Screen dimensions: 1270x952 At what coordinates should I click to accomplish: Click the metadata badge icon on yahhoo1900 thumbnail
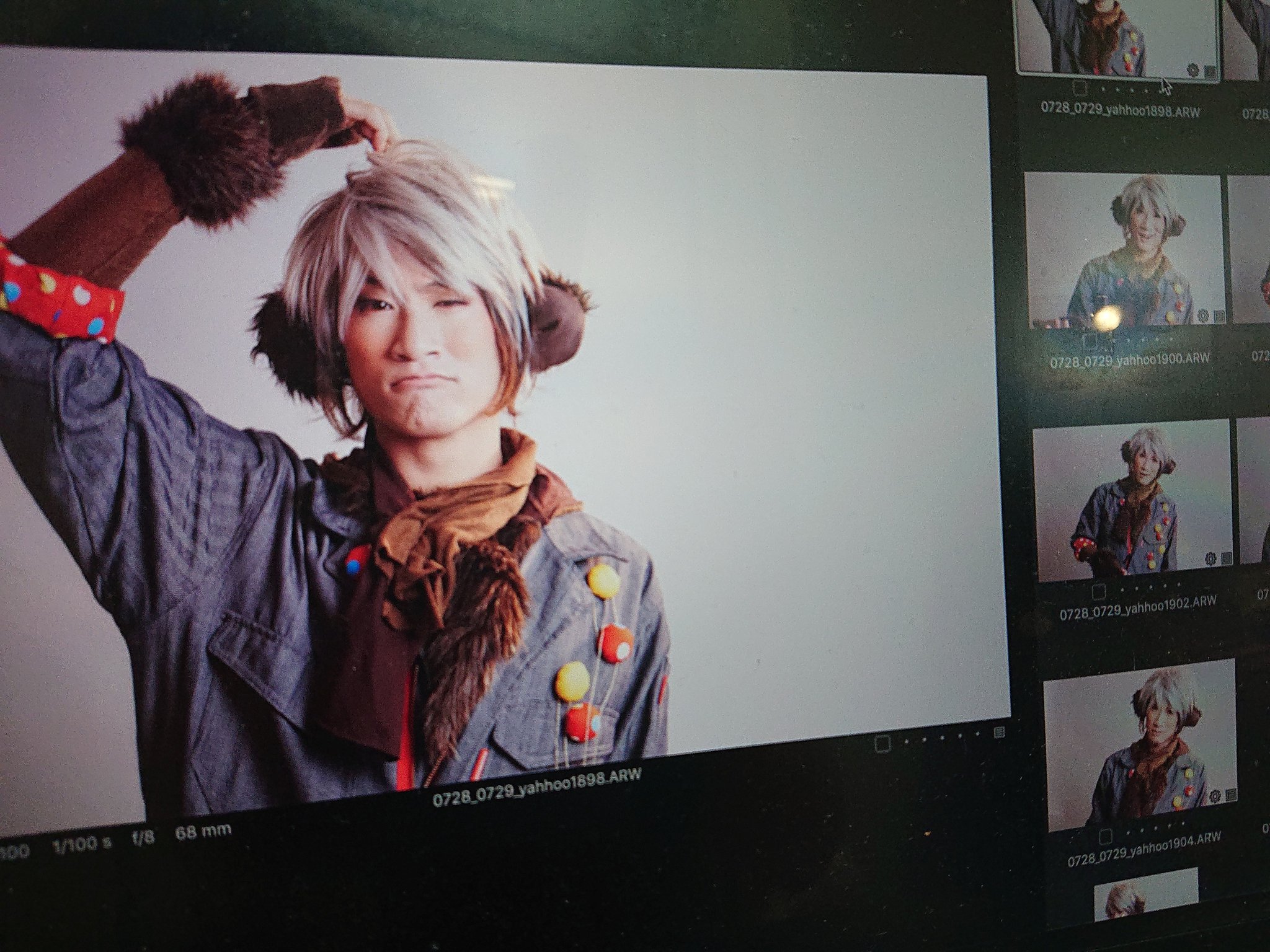(x=1219, y=317)
